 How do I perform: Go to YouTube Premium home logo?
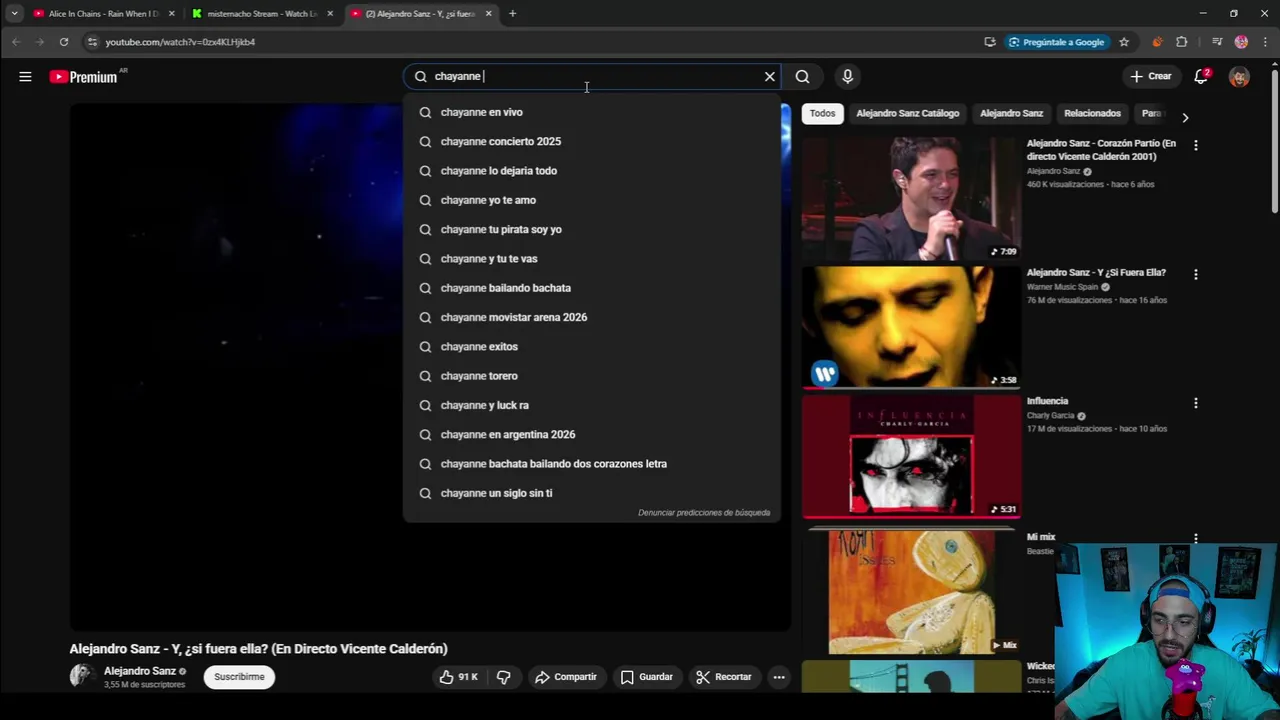(x=84, y=77)
